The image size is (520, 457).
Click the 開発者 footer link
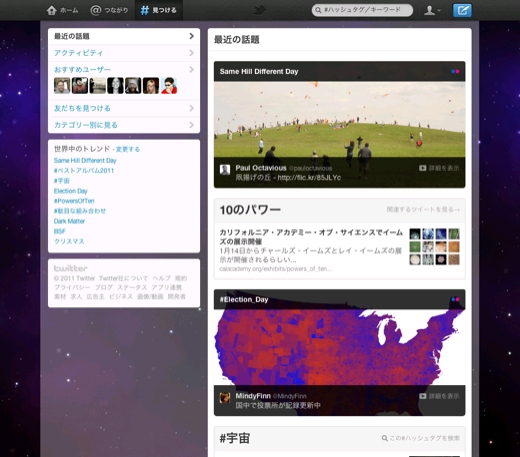(176, 297)
